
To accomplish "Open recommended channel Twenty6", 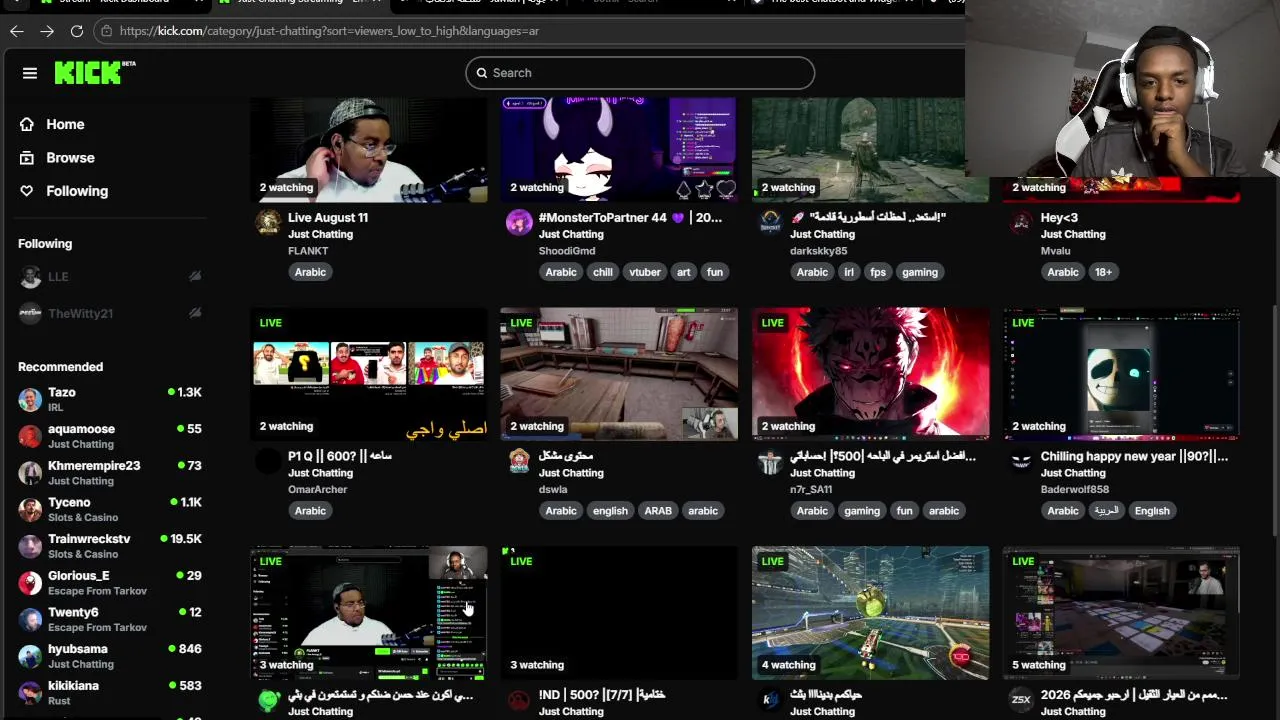I will pos(110,620).
